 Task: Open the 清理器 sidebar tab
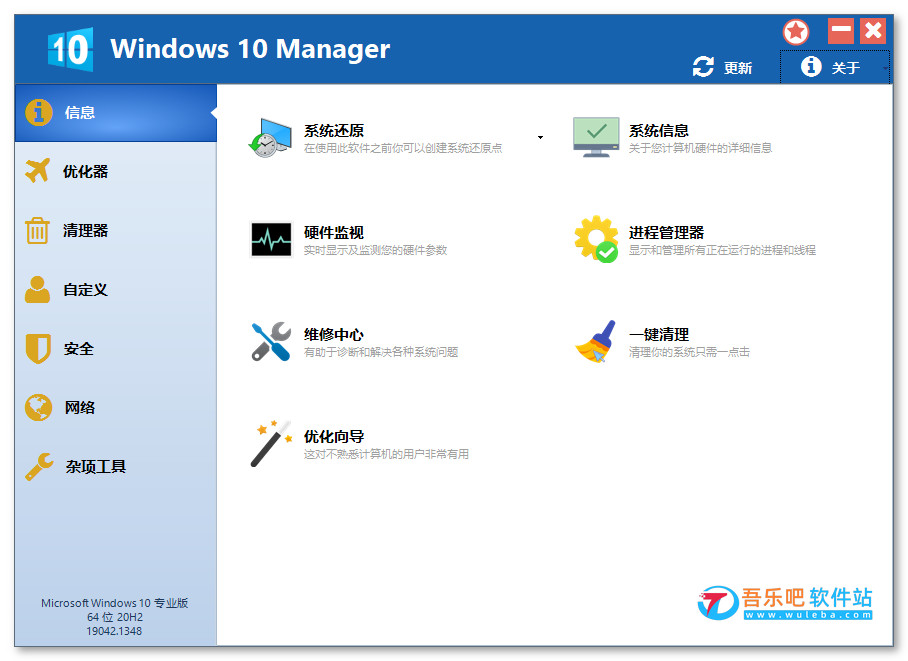(116, 231)
